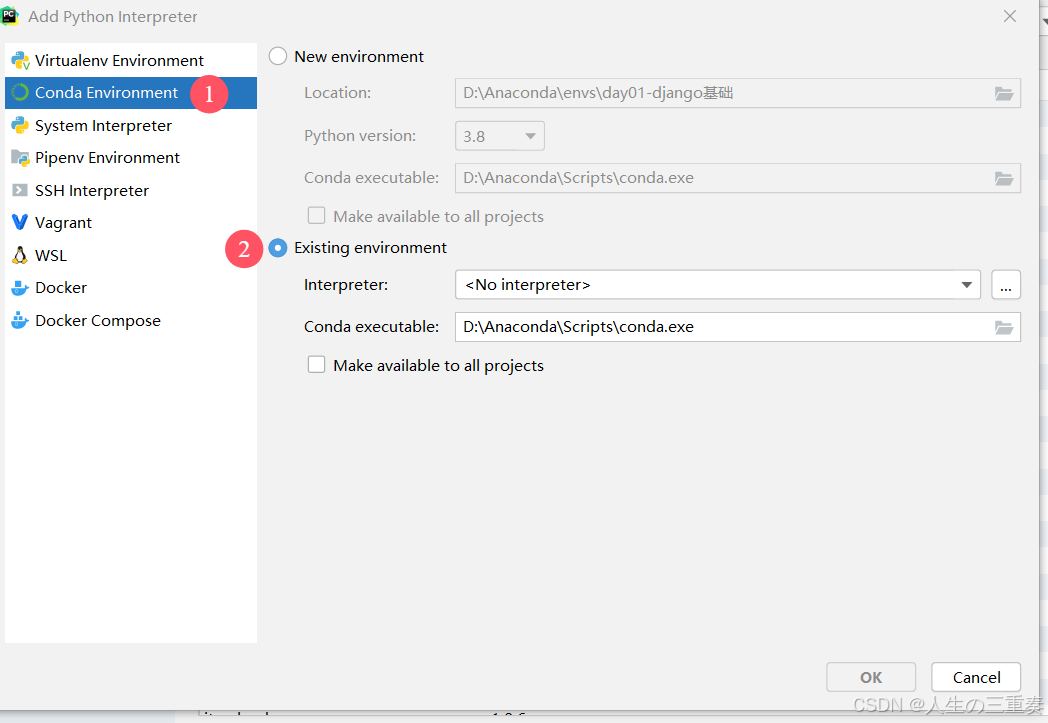Click the Docker whale icon
The width and height of the screenshot is (1048, 723).
pyautogui.click(x=20, y=288)
